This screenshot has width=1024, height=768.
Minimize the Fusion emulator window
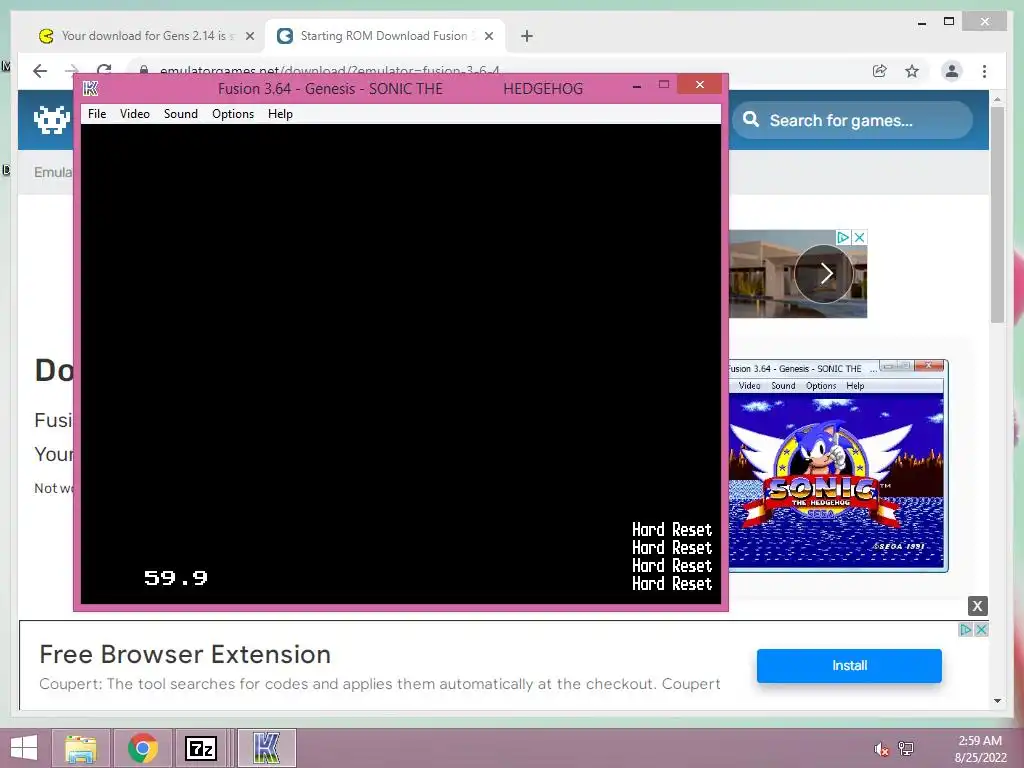pyautogui.click(x=637, y=86)
